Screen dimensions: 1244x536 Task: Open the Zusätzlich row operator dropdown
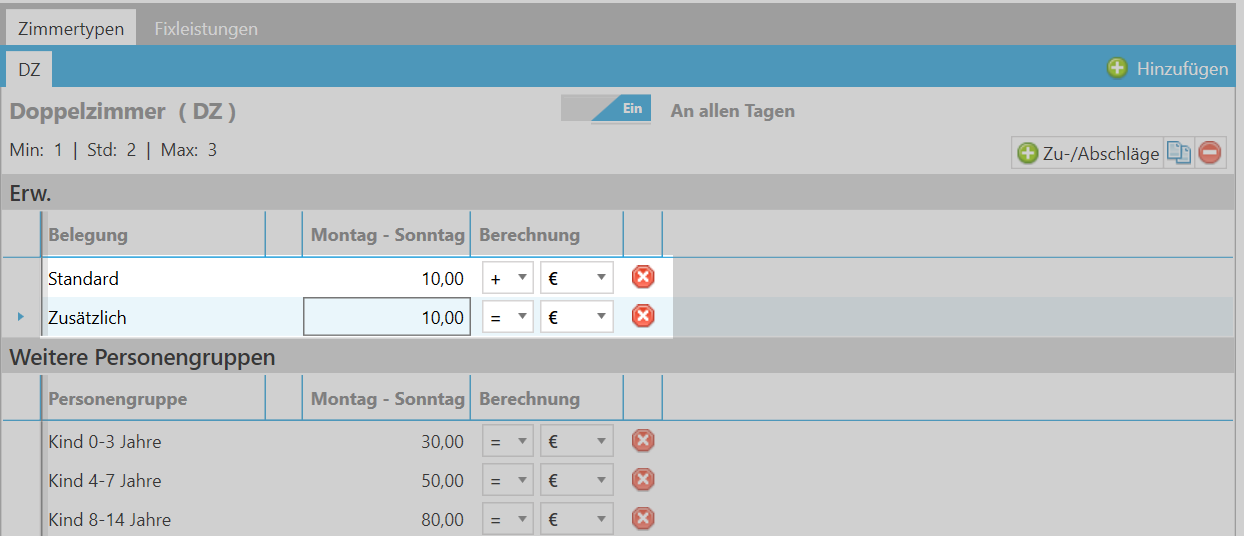pos(508,318)
